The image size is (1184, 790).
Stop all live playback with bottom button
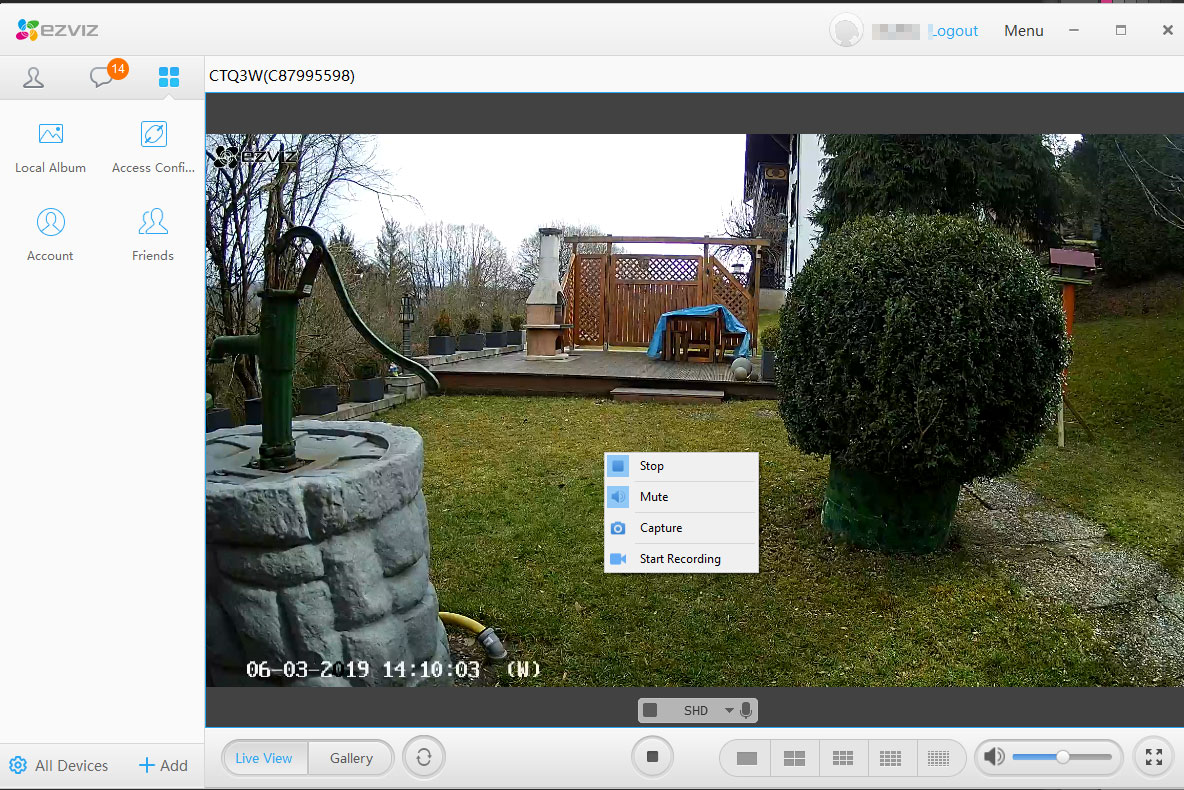[652, 757]
